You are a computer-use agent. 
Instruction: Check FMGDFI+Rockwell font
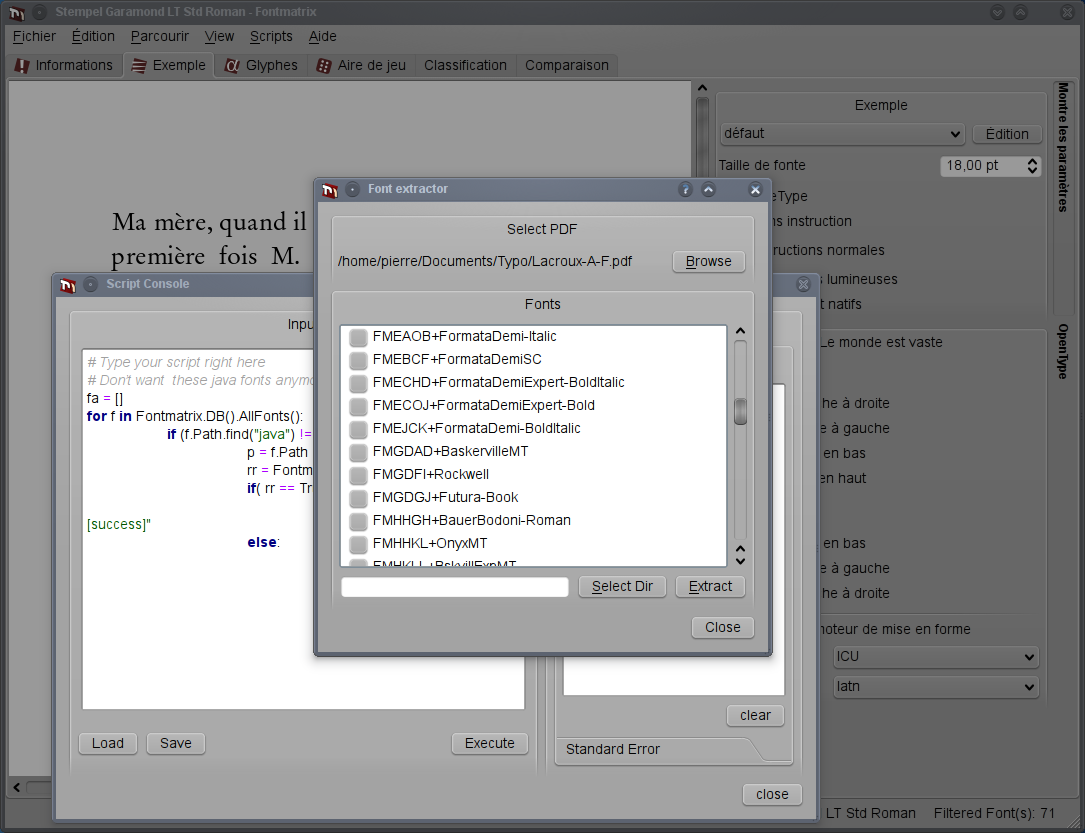pyautogui.click(x=358, y=475)
